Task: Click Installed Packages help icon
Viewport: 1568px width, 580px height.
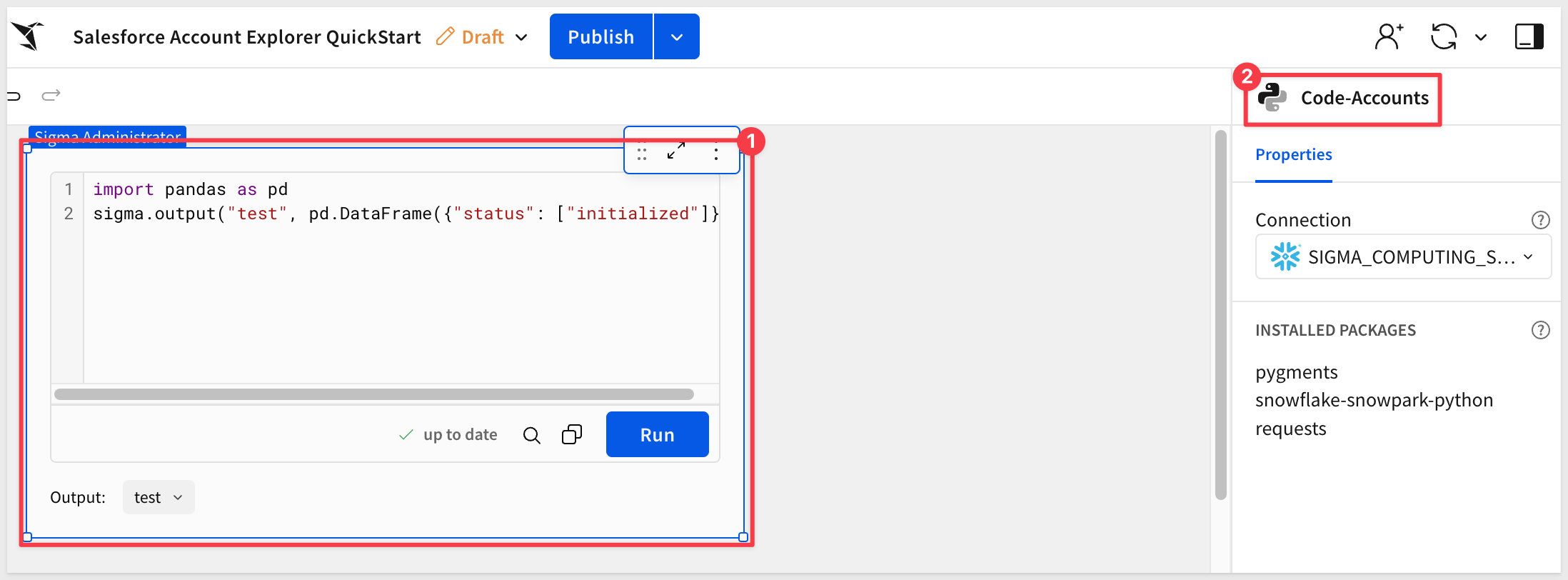Action: [1540, 330]
